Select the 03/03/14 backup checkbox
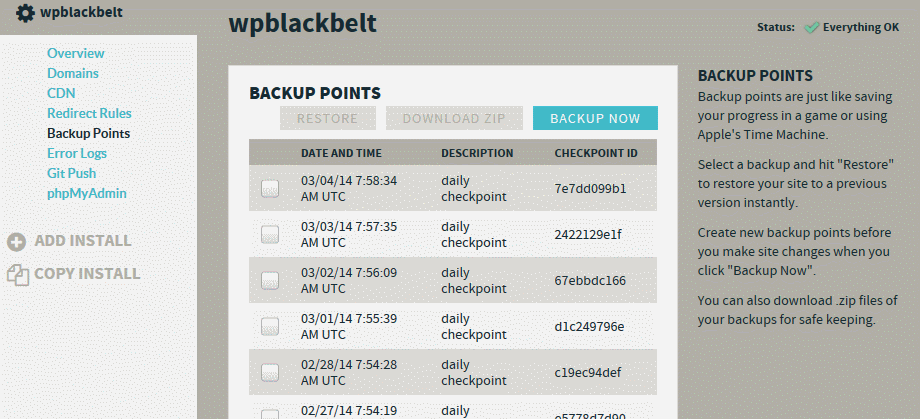Viewport: 920px width, 419px height. (x=270, y=234)
